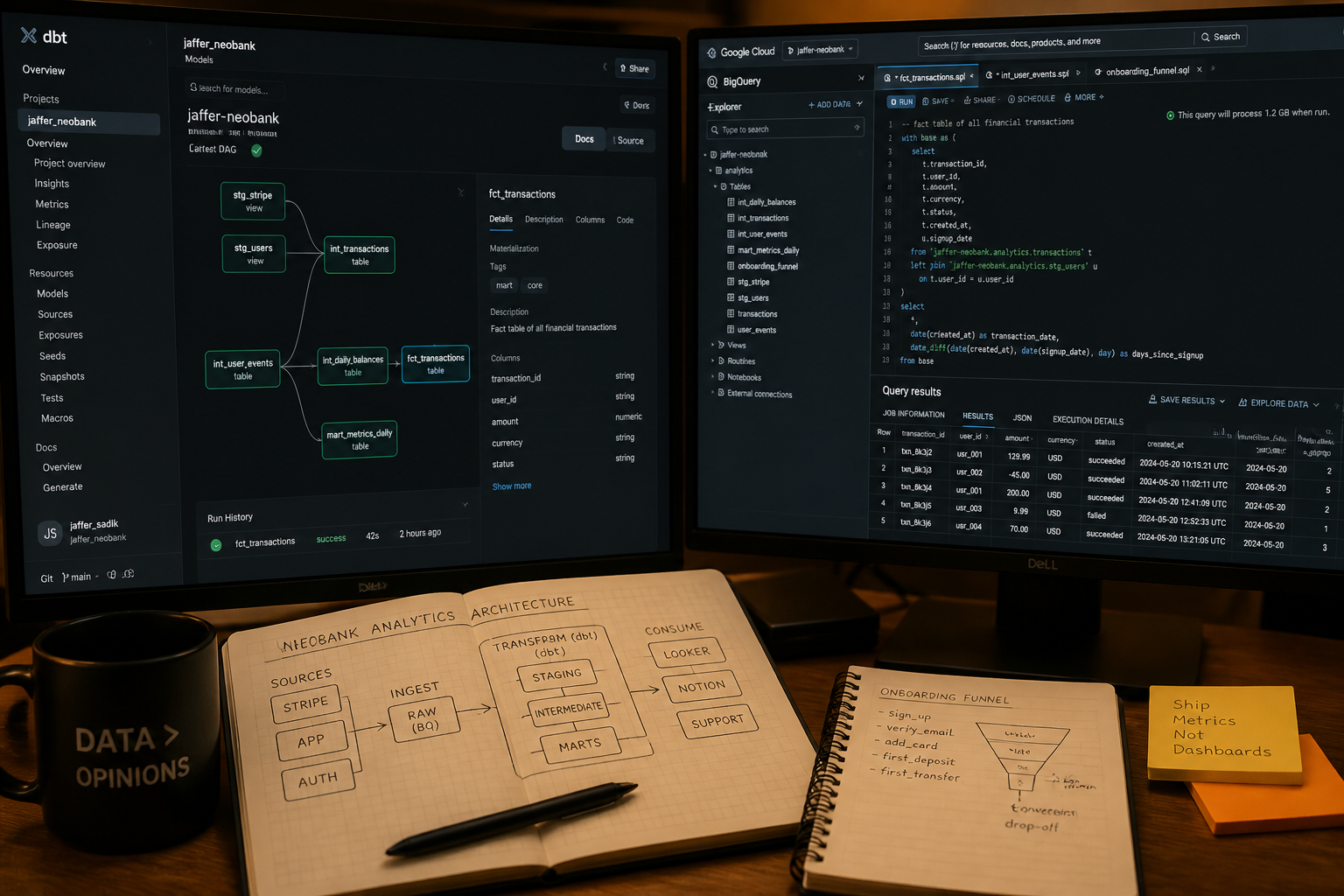Open the Execution Details tab
The width and height of the screenshot is (1344, 896).
(x=1088, y=420)
